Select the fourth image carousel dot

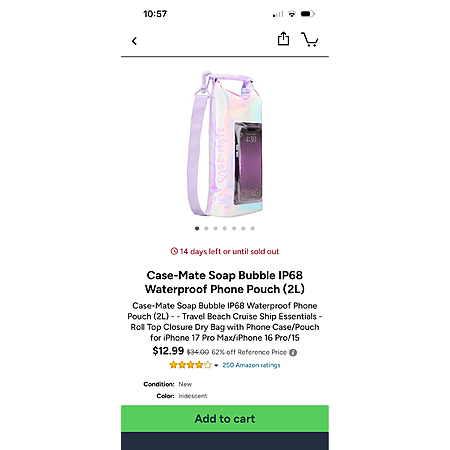click(x=225, y=228)
